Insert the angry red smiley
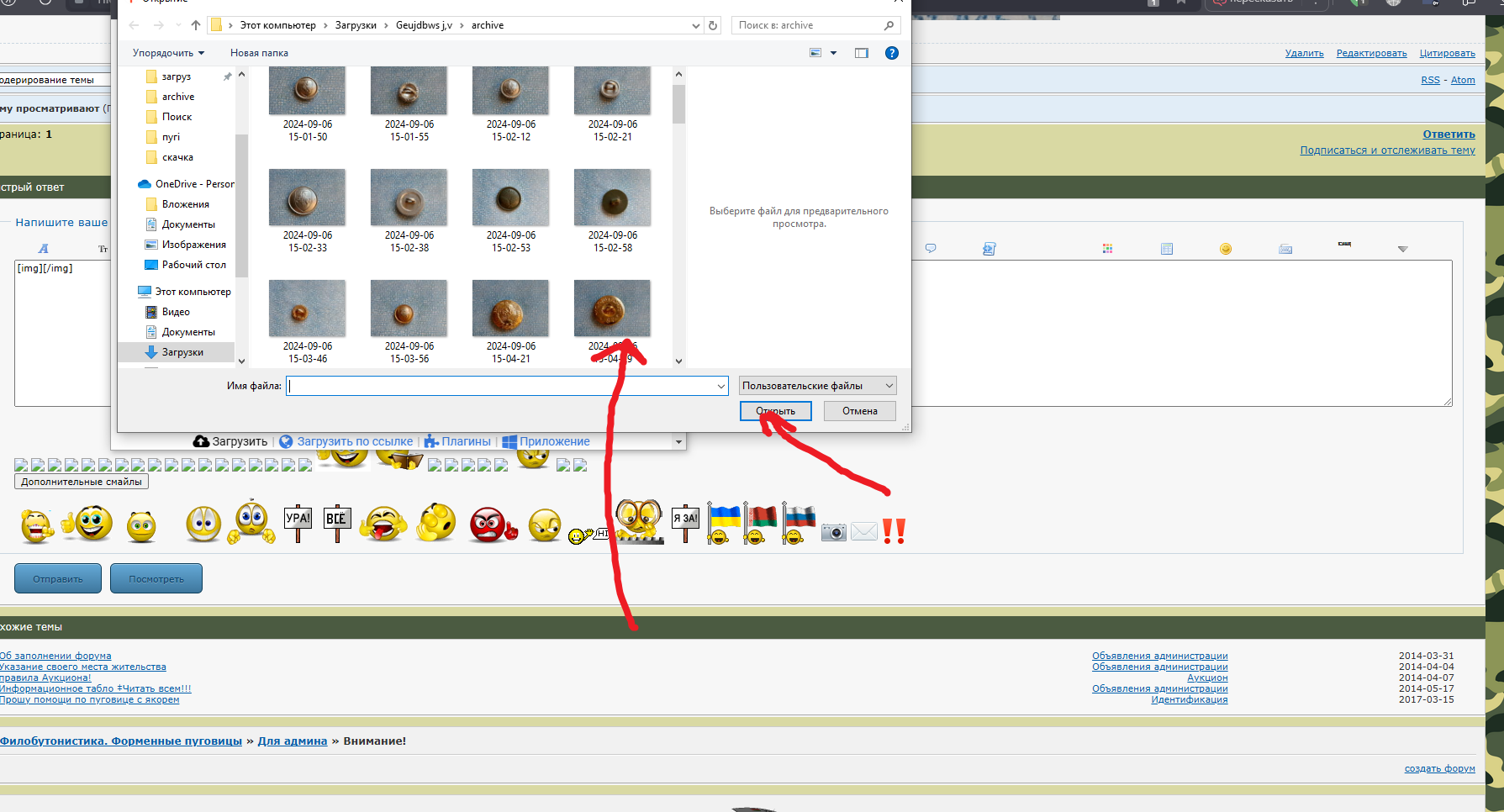Screen dimensions: 1504x812 493,525
